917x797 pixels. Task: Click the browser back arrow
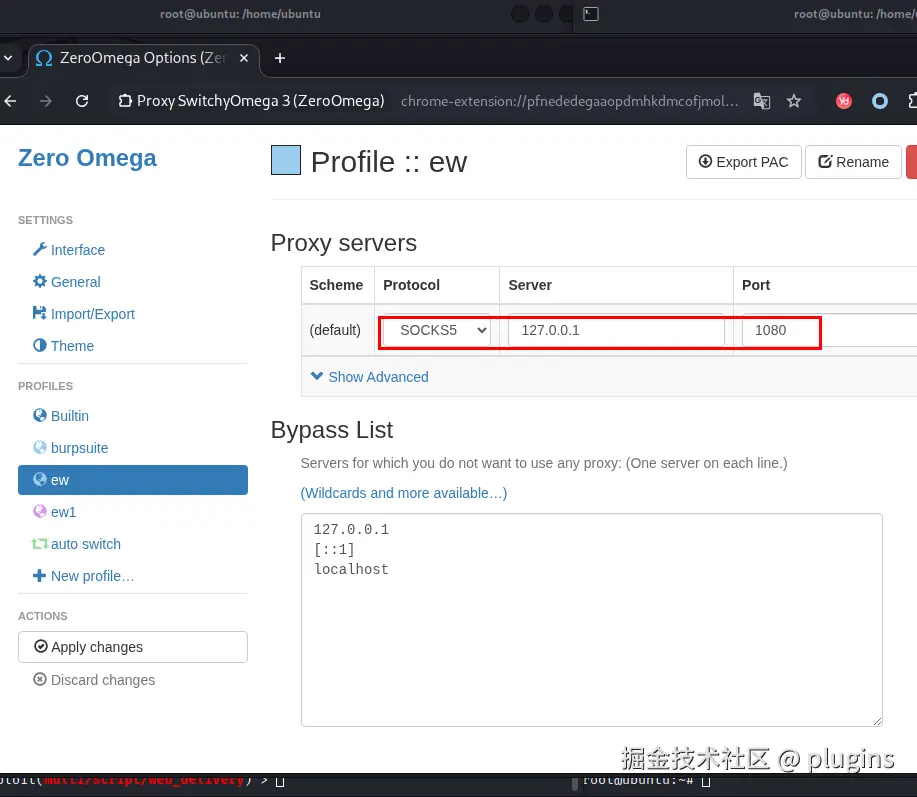pos(10,101)
